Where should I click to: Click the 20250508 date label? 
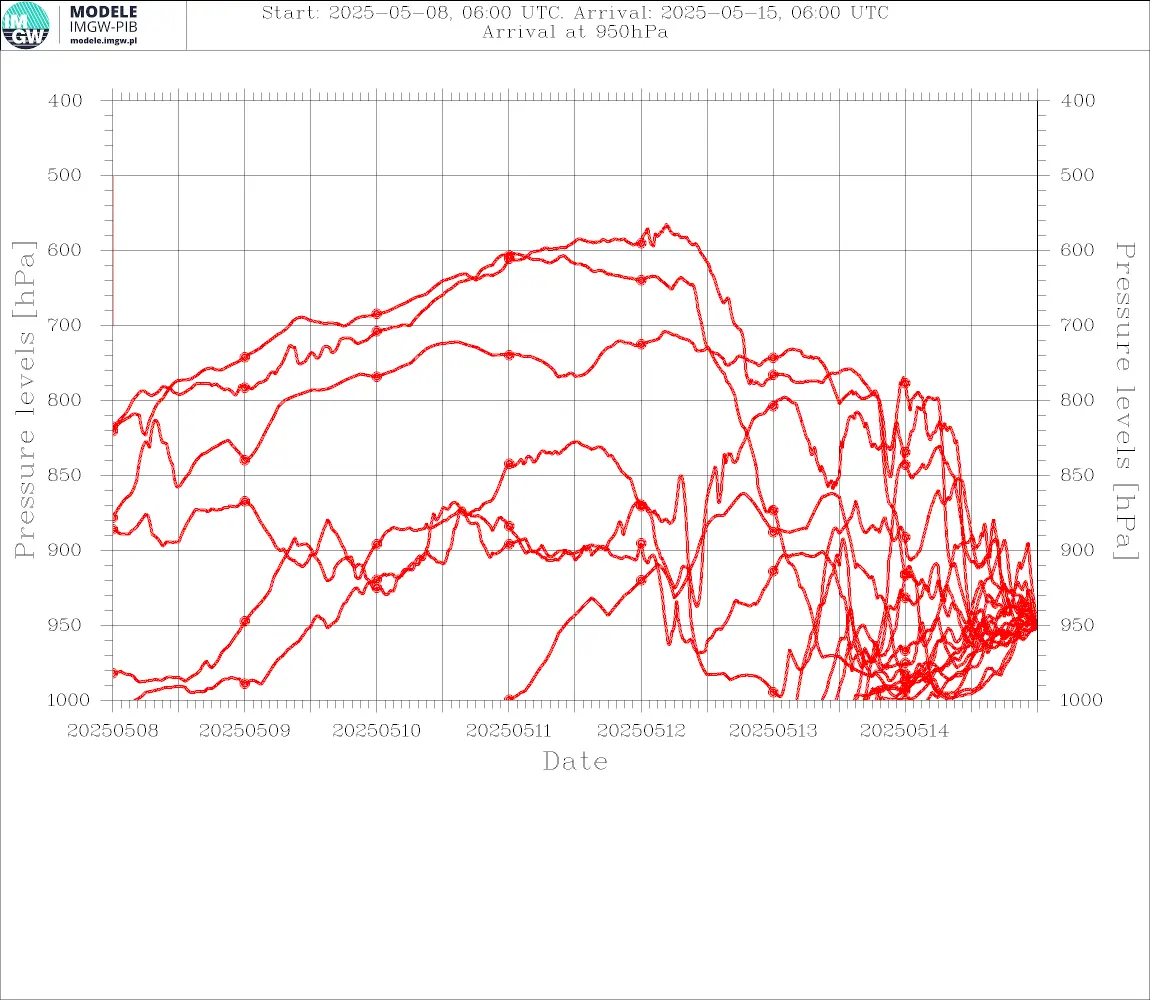tap(112, 731)
